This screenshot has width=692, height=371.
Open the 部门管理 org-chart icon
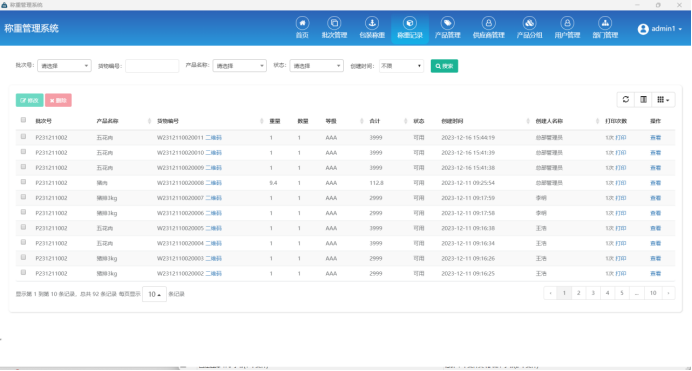pyautogui.click(x=605, y=23)
